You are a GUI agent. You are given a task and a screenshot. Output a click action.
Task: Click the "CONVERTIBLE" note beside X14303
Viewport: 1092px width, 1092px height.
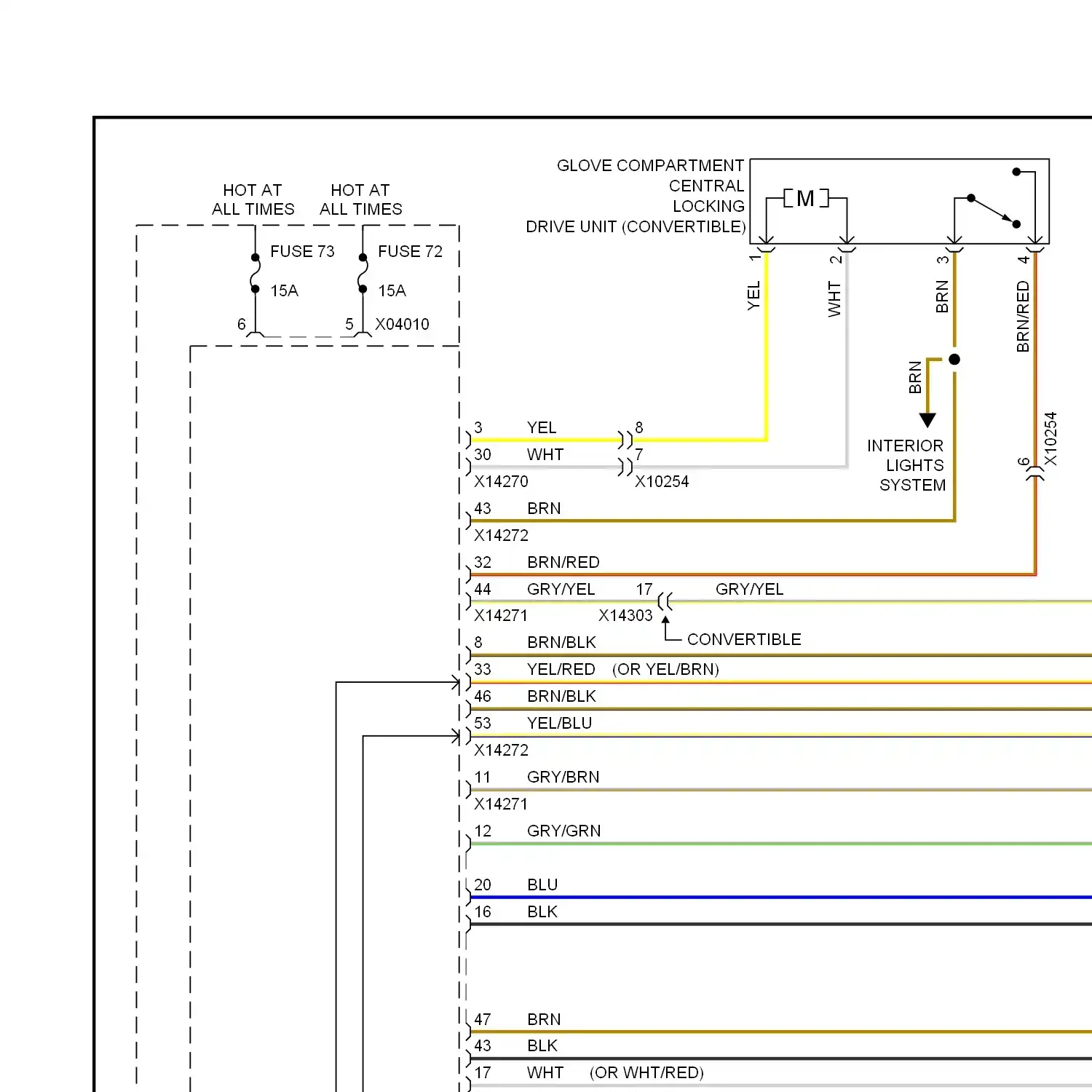(744, 639)
